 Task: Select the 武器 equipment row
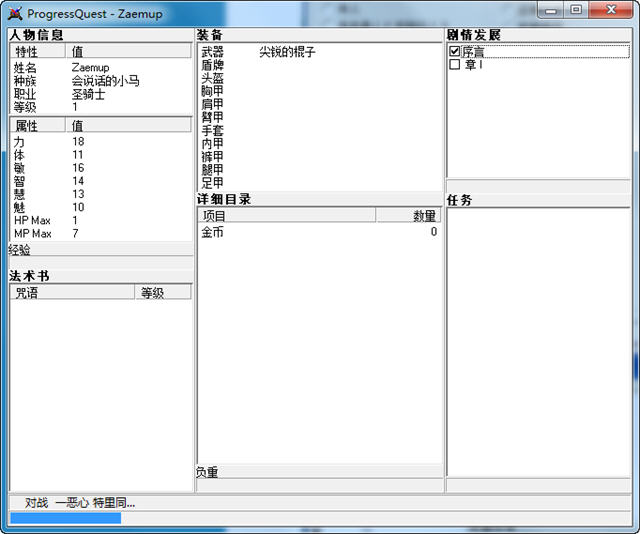tap(213, 52)
